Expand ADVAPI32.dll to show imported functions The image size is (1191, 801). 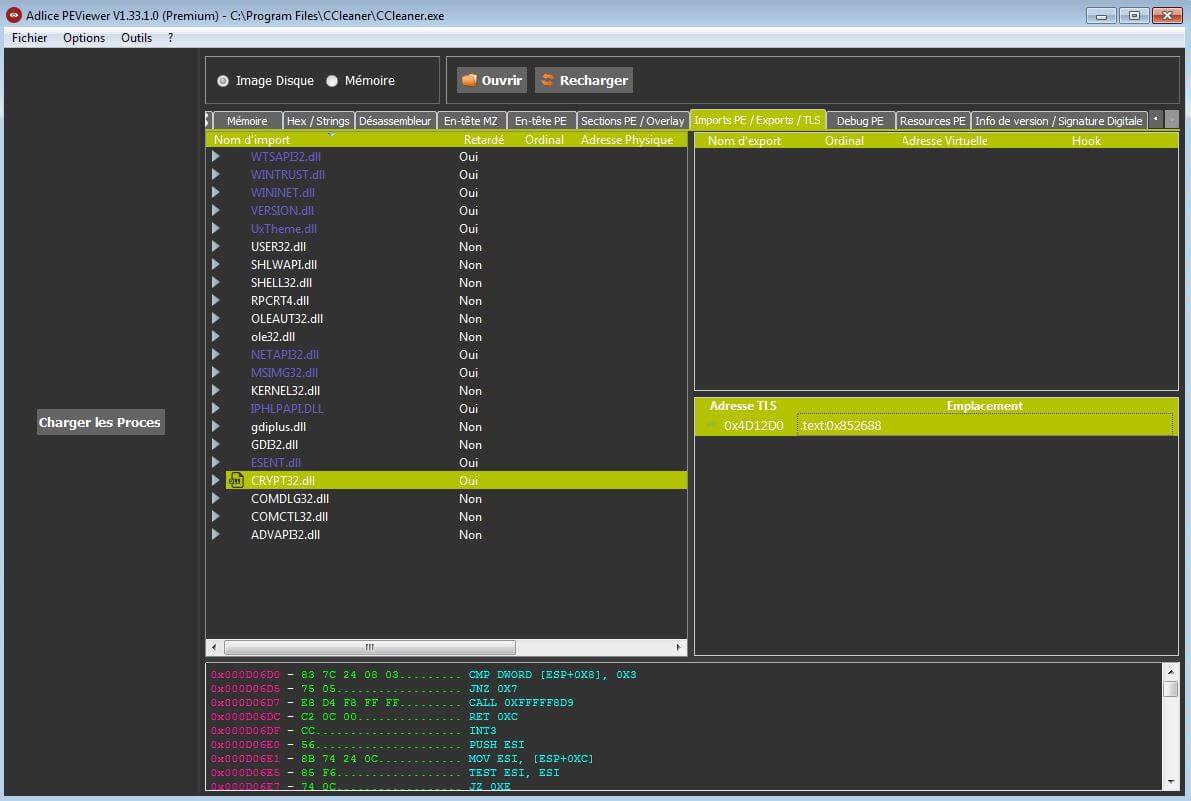tap(216, 535)
